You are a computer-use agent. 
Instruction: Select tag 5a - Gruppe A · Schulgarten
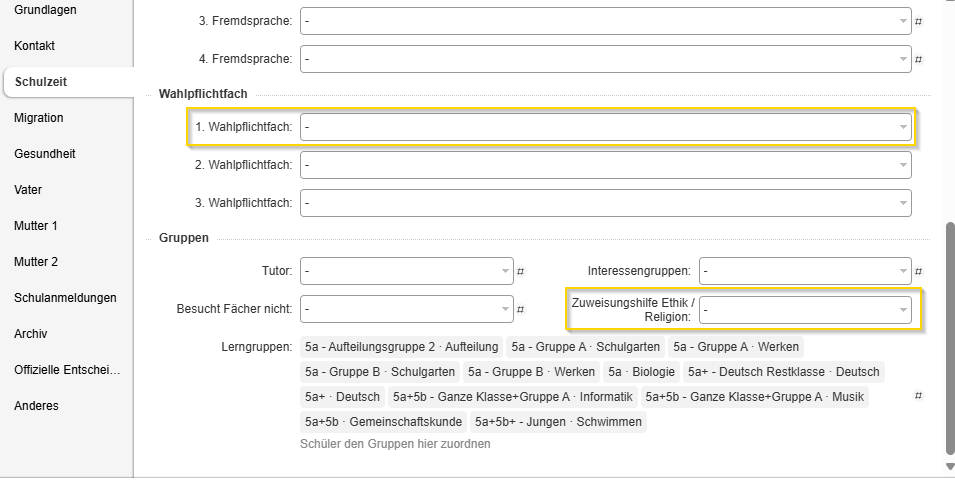(x=585, y=347)
